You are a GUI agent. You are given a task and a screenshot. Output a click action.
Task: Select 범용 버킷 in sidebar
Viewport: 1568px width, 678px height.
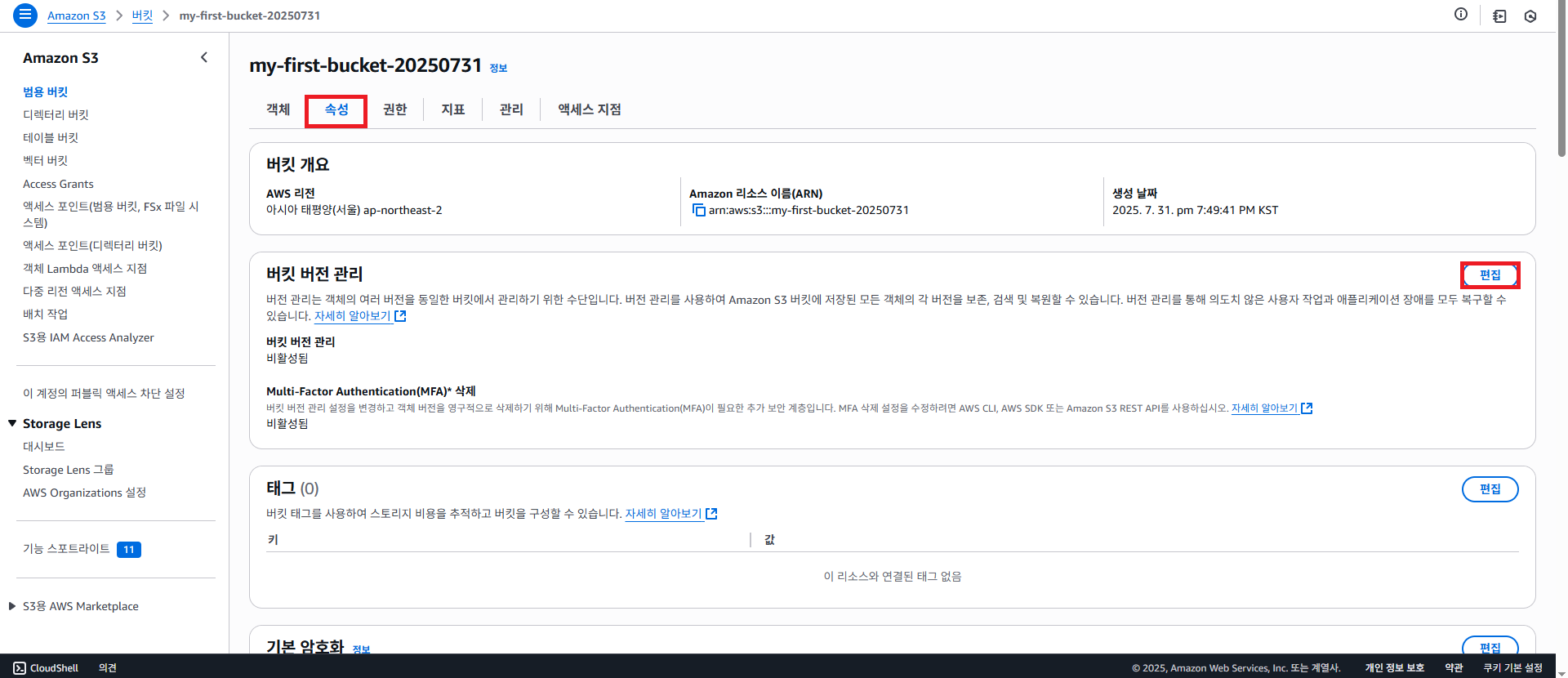coord(46,91)
